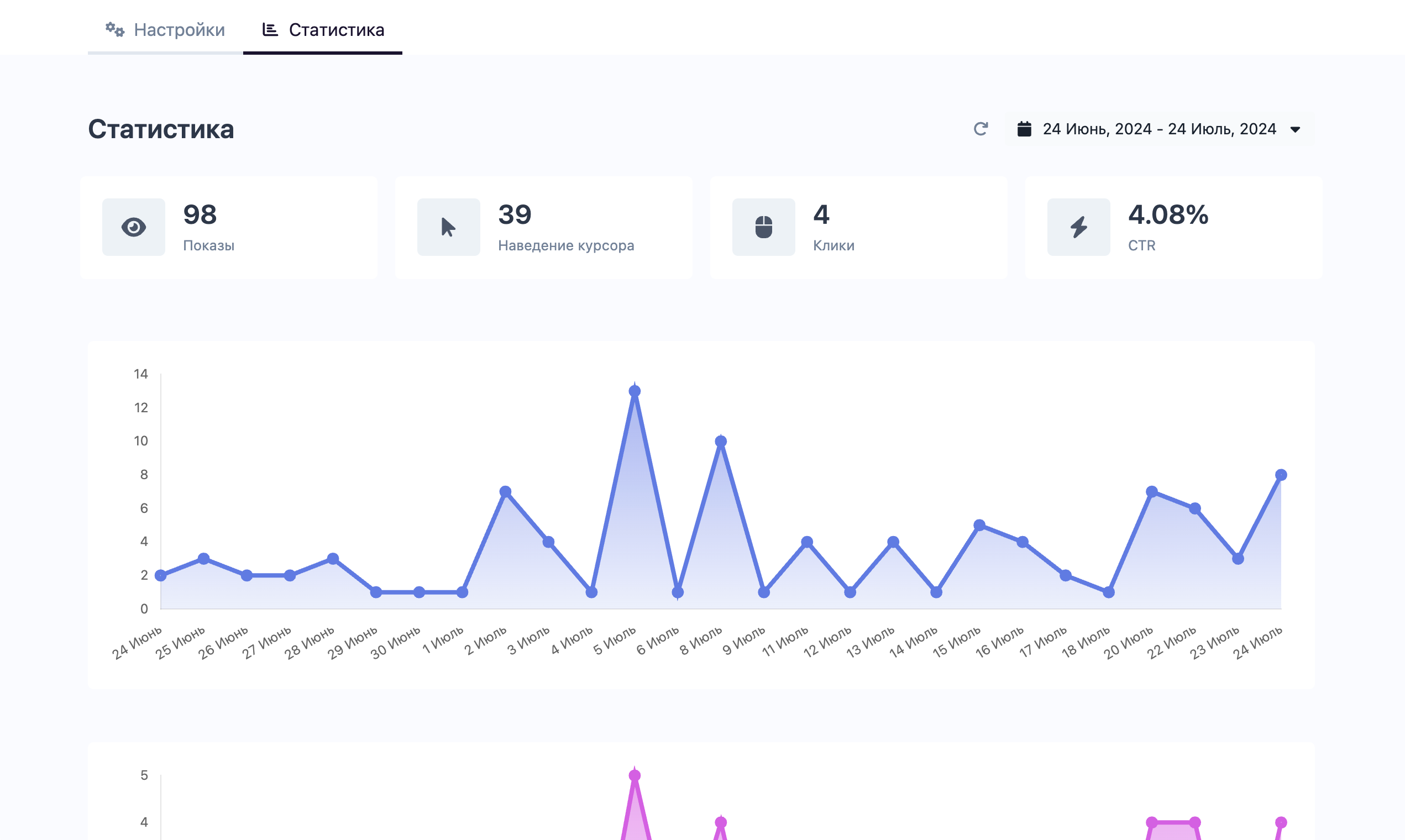This screenshot has width=1405, height=840.
Task: Open the date range dropdown arrow
Action: (x=1295, y=130)
